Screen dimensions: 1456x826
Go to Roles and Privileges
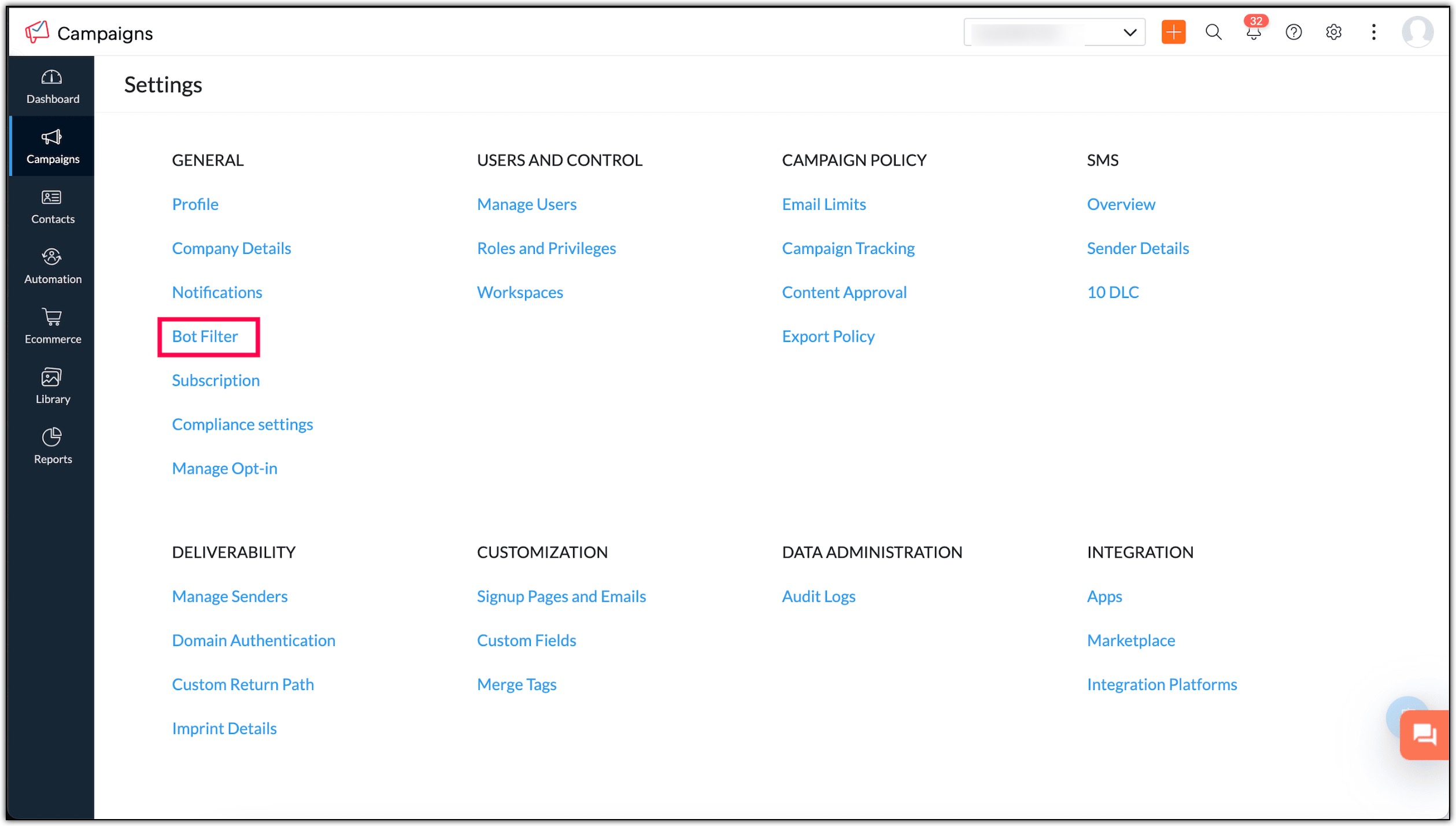coord(546,249)
